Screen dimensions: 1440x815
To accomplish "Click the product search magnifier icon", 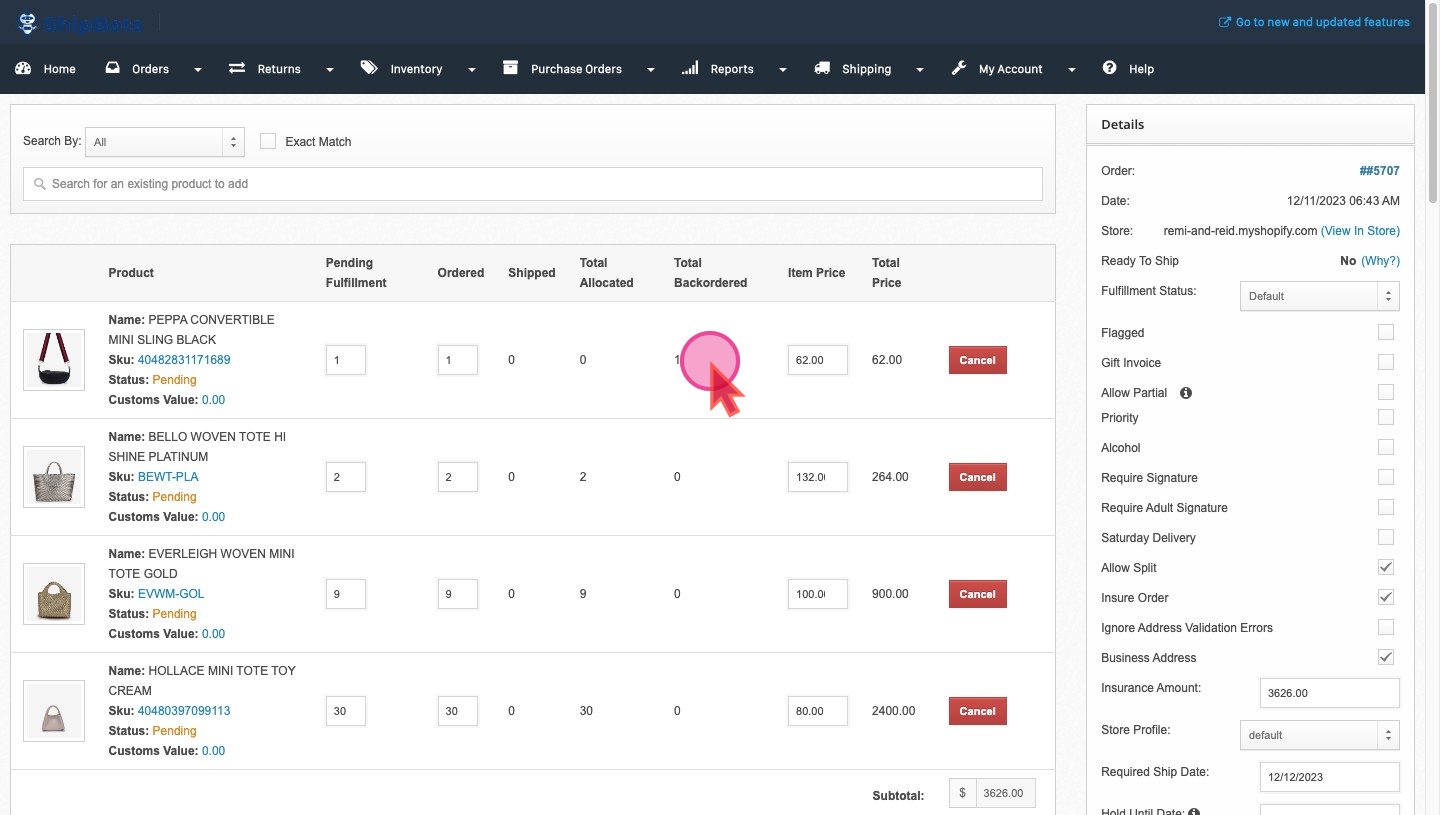I will pyautogui.click(x=40, y=184).
